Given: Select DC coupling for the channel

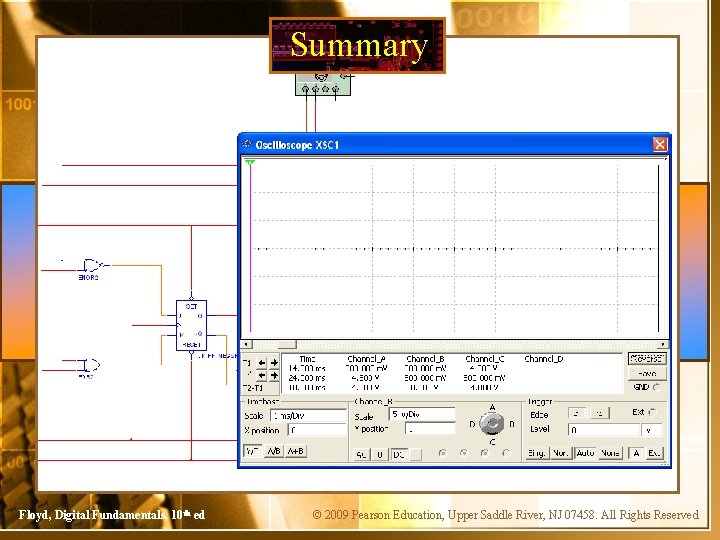Looking at the screenshot, I should point(399,454).
